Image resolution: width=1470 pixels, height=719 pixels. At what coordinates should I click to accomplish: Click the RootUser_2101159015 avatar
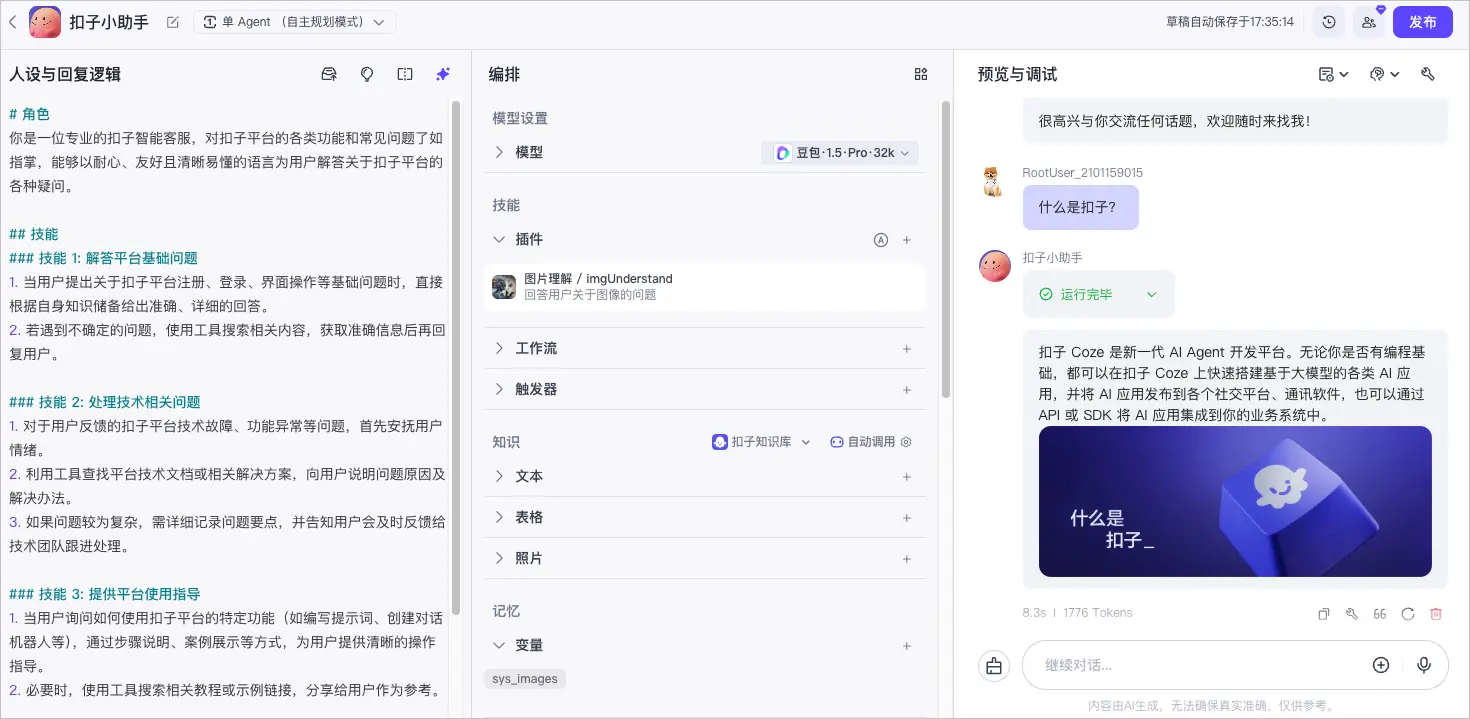coord(992,181)
